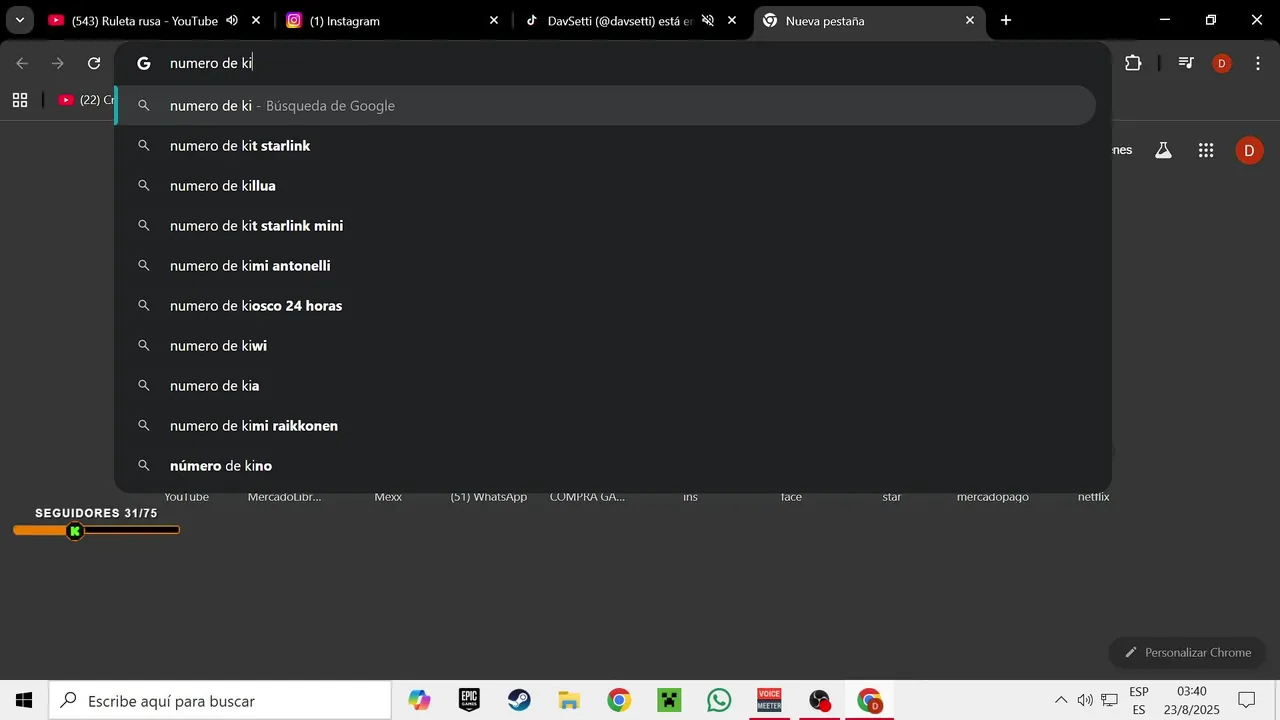Open a new tab with plus button
The image size is (1280, 720).
click(1006, 20)
